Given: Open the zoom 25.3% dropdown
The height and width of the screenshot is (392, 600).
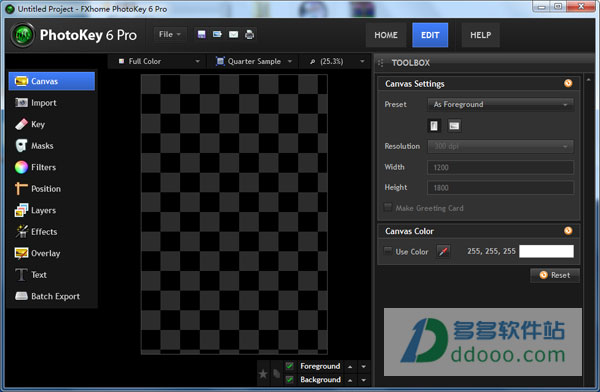Looking at the screenshot, I should click(x=336, y=61).
